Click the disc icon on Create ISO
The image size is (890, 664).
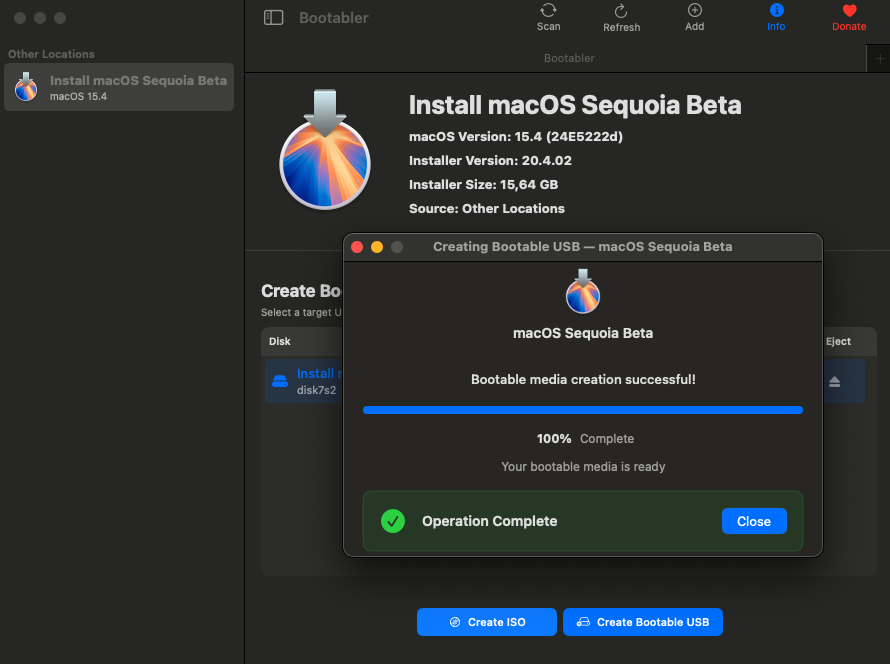(455, 622)
